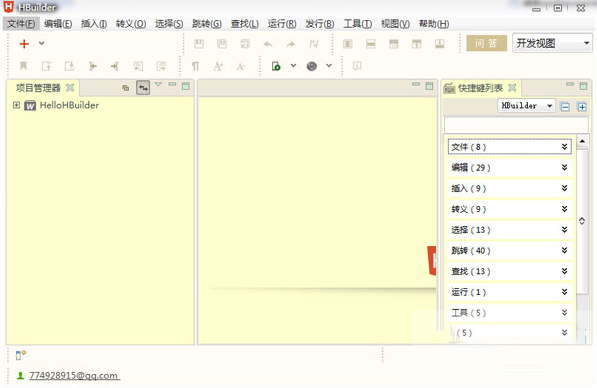
Task: Click the last toolbar icon in the second row
Action: click(357, 66)
